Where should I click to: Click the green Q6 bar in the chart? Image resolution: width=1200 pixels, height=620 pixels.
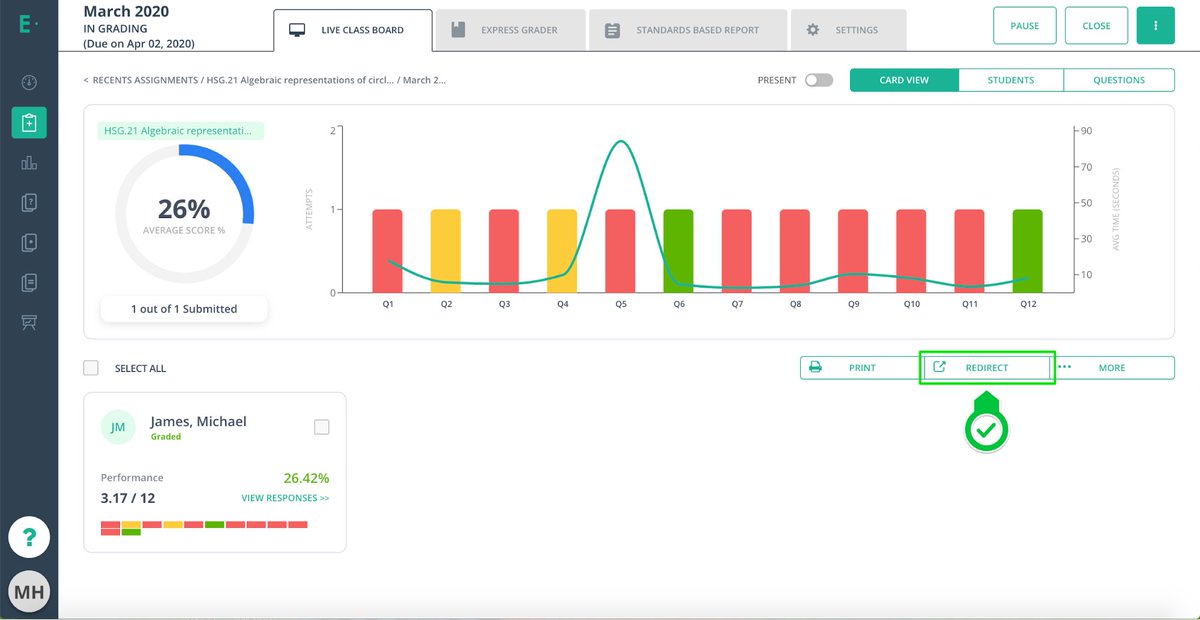coord(679,248)
